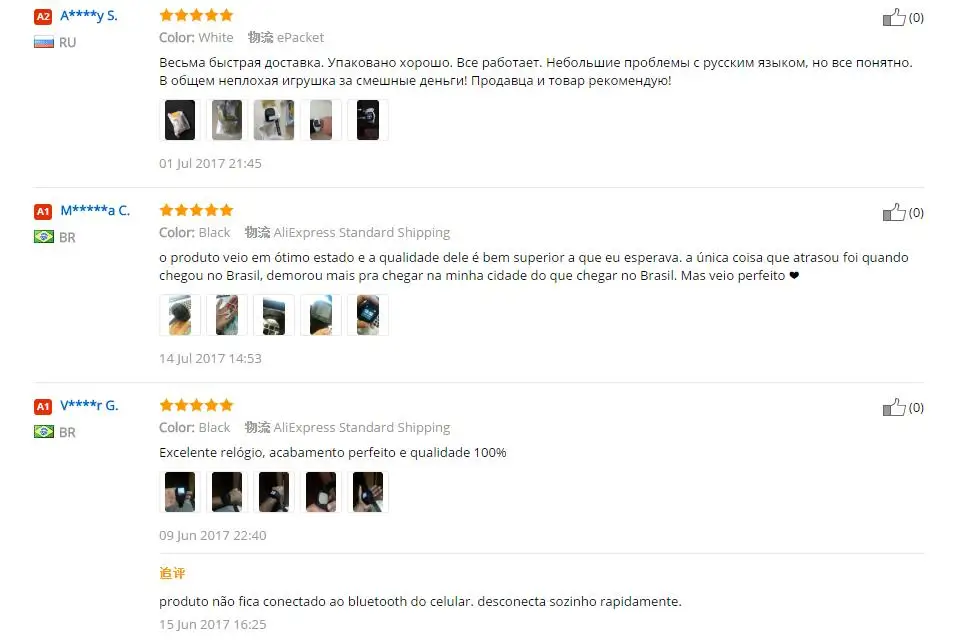Click the Russian flag icon under A****y S.
Image resolution: width=956 pixels, height=641 pixels.
(44, 42)
